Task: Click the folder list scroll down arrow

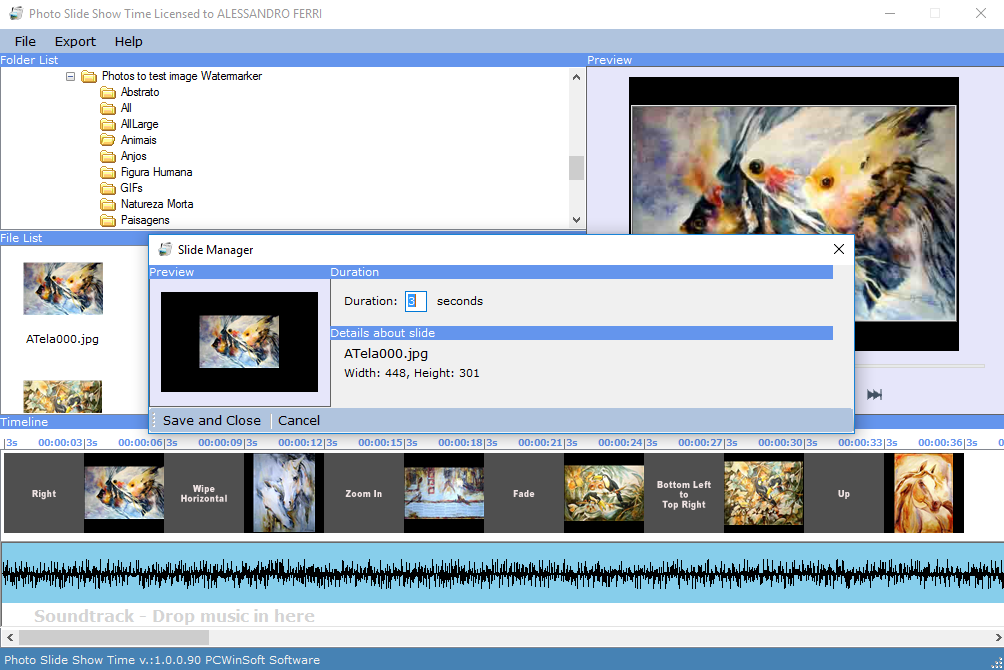Action: (576, 220)
